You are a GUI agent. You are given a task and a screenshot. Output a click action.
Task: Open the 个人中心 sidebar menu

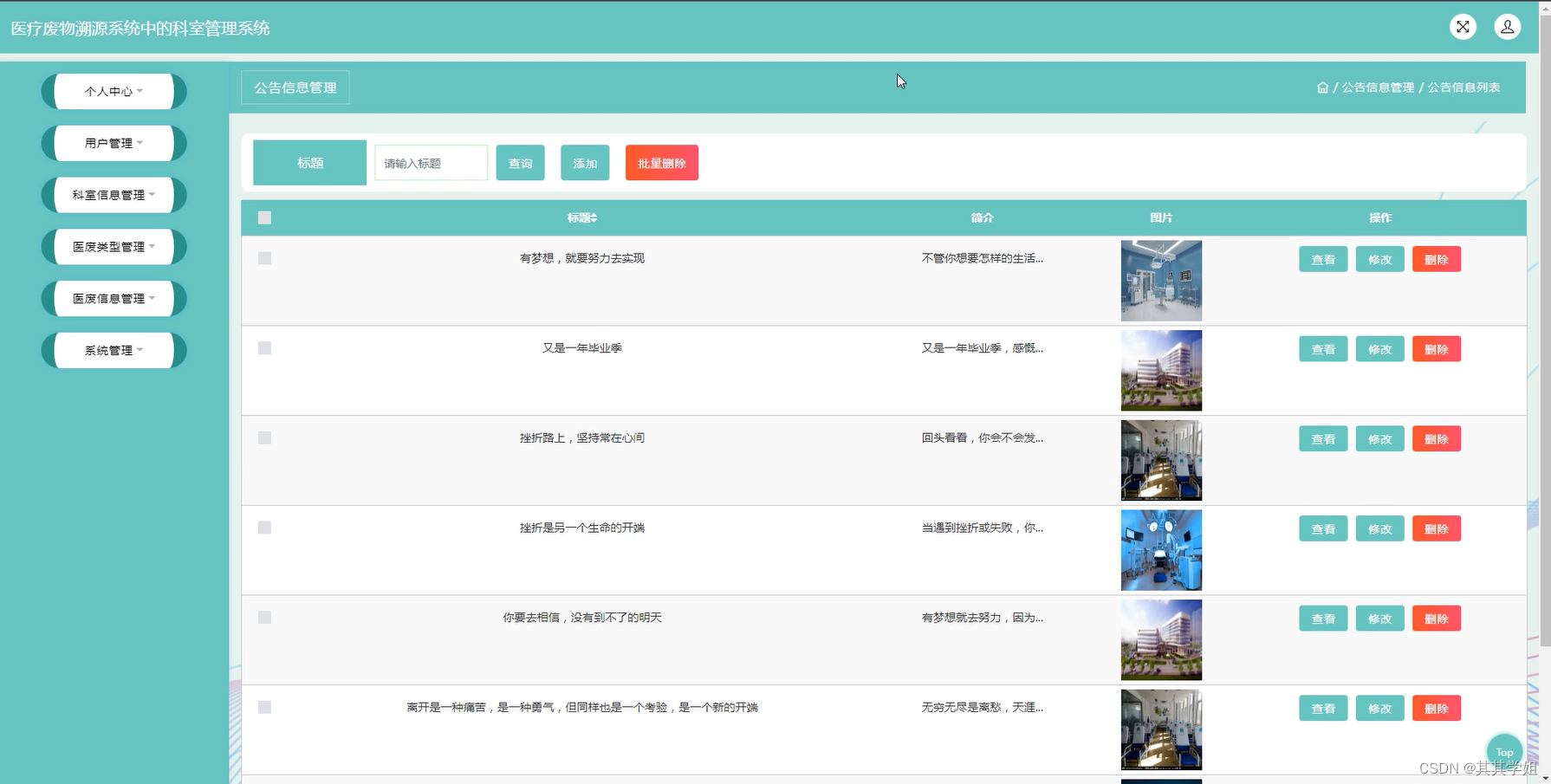[x=113, y=91]
